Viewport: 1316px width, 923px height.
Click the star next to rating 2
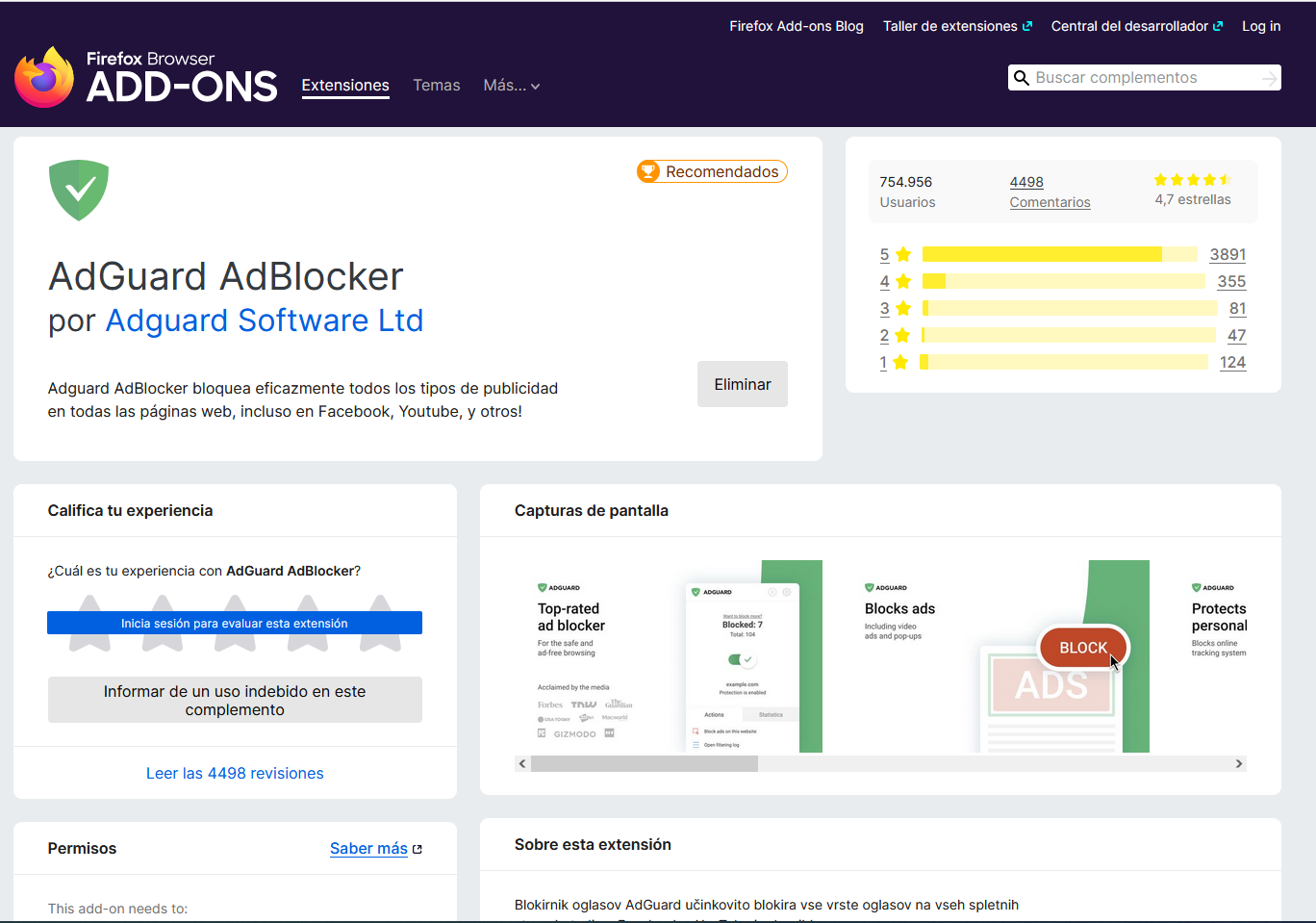click(x=902, y=335)
